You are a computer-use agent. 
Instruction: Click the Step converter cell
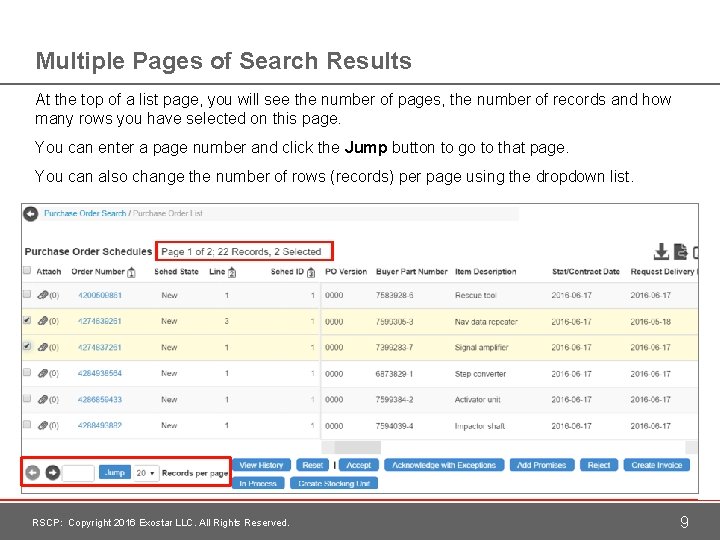click(480, 374)
